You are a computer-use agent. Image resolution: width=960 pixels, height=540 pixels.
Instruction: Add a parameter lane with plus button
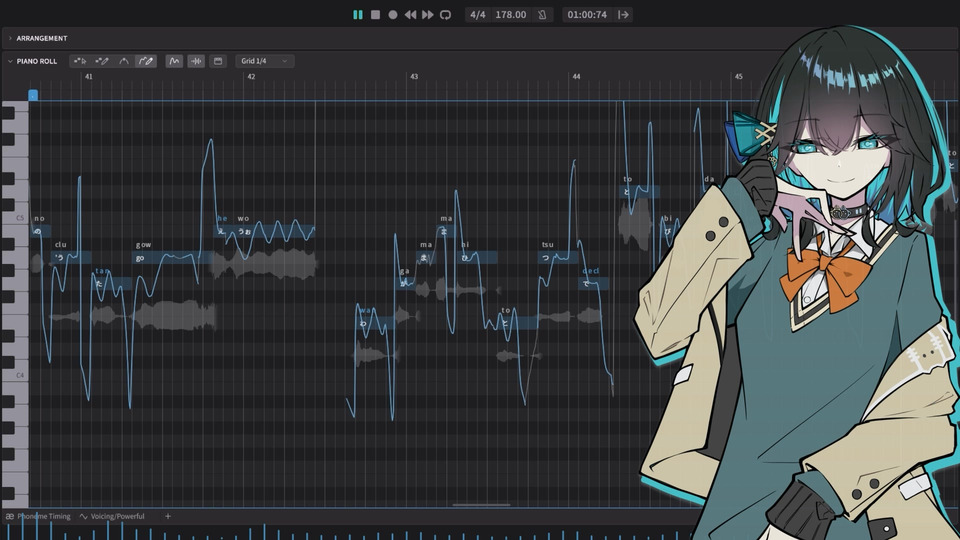(x=168, y=516)
